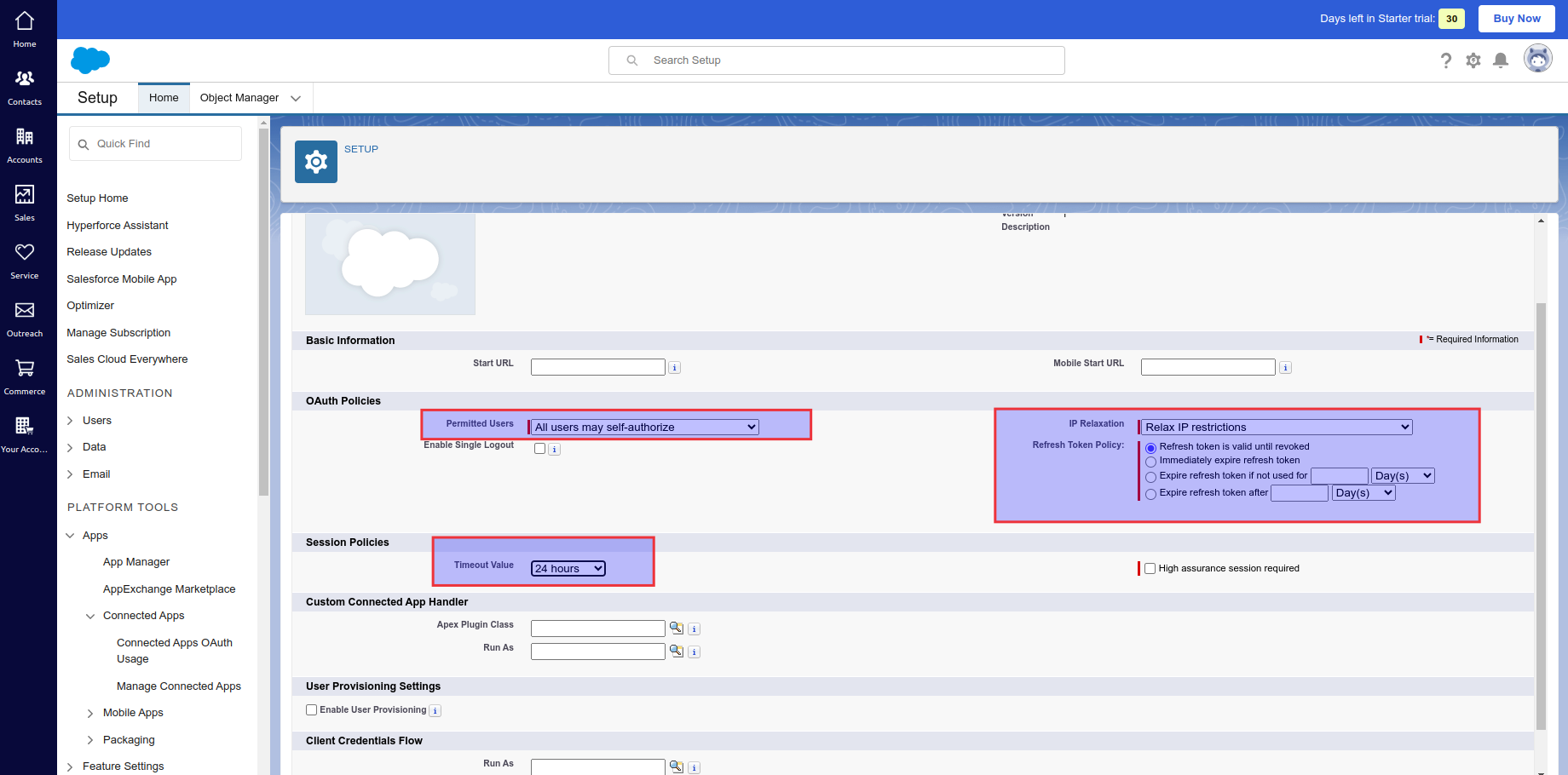Open the help question mark icon

[1446, 60]
